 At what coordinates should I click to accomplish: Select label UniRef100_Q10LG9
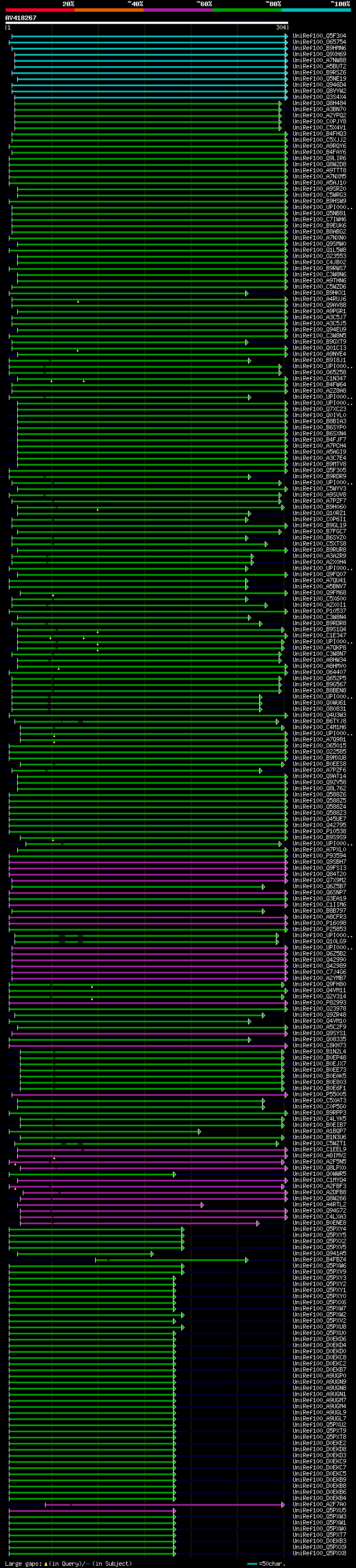pyautogui.click(x=319, y=941)
